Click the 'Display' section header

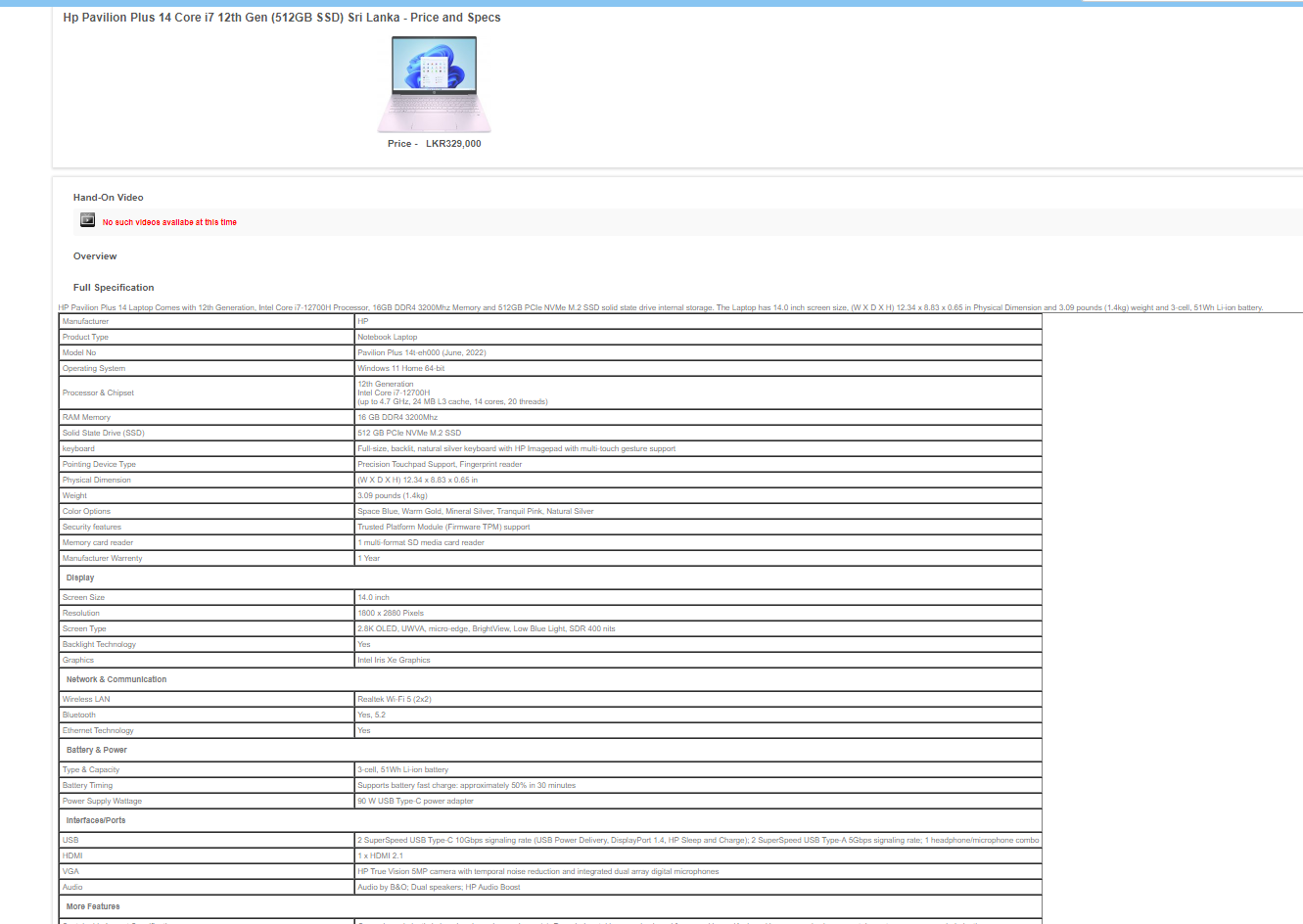[80, 577]
